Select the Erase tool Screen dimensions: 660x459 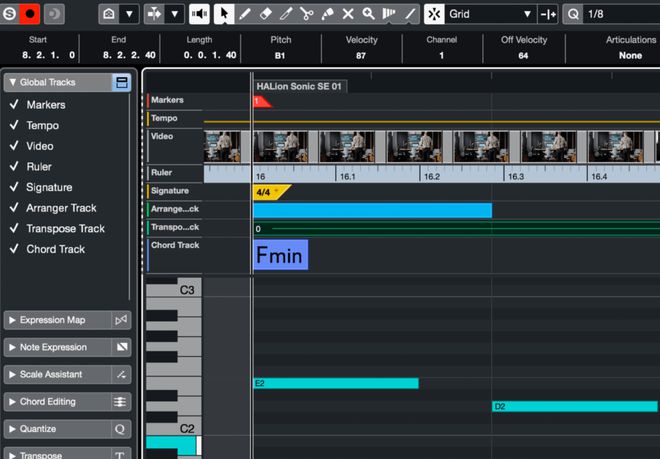click(x=266, y=14)
